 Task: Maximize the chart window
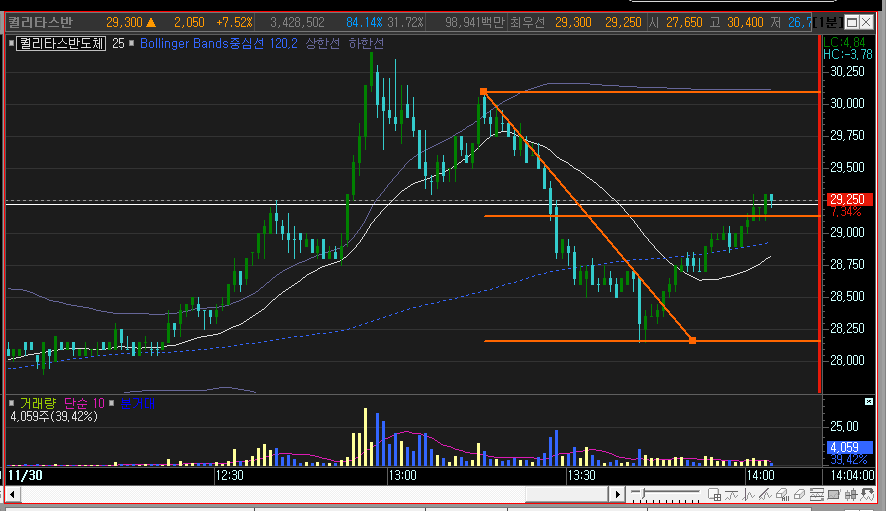852,23
